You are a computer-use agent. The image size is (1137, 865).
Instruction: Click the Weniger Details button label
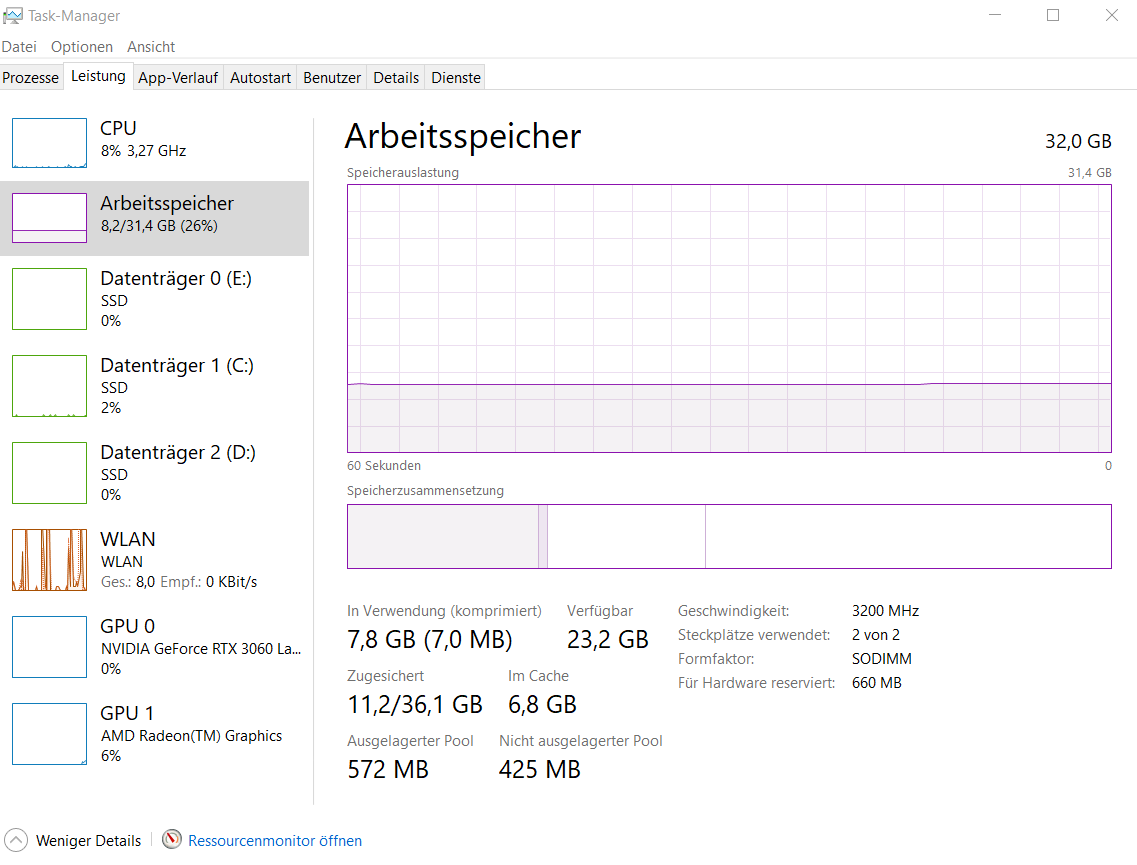88,840
